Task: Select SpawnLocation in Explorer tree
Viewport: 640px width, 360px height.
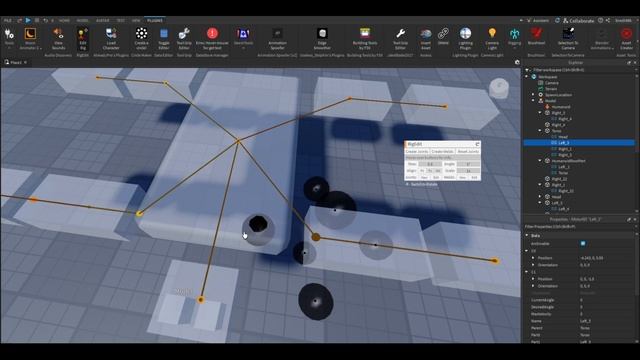Action: 558,95
